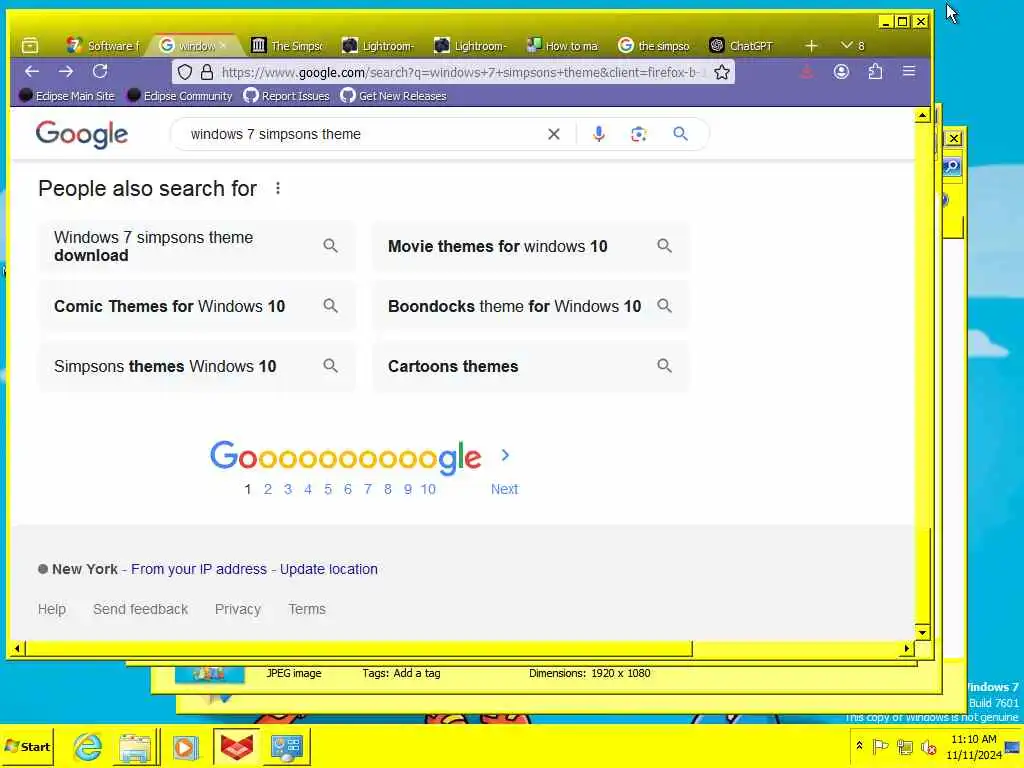
Task: Reload the current Google page
Action: 100,72
